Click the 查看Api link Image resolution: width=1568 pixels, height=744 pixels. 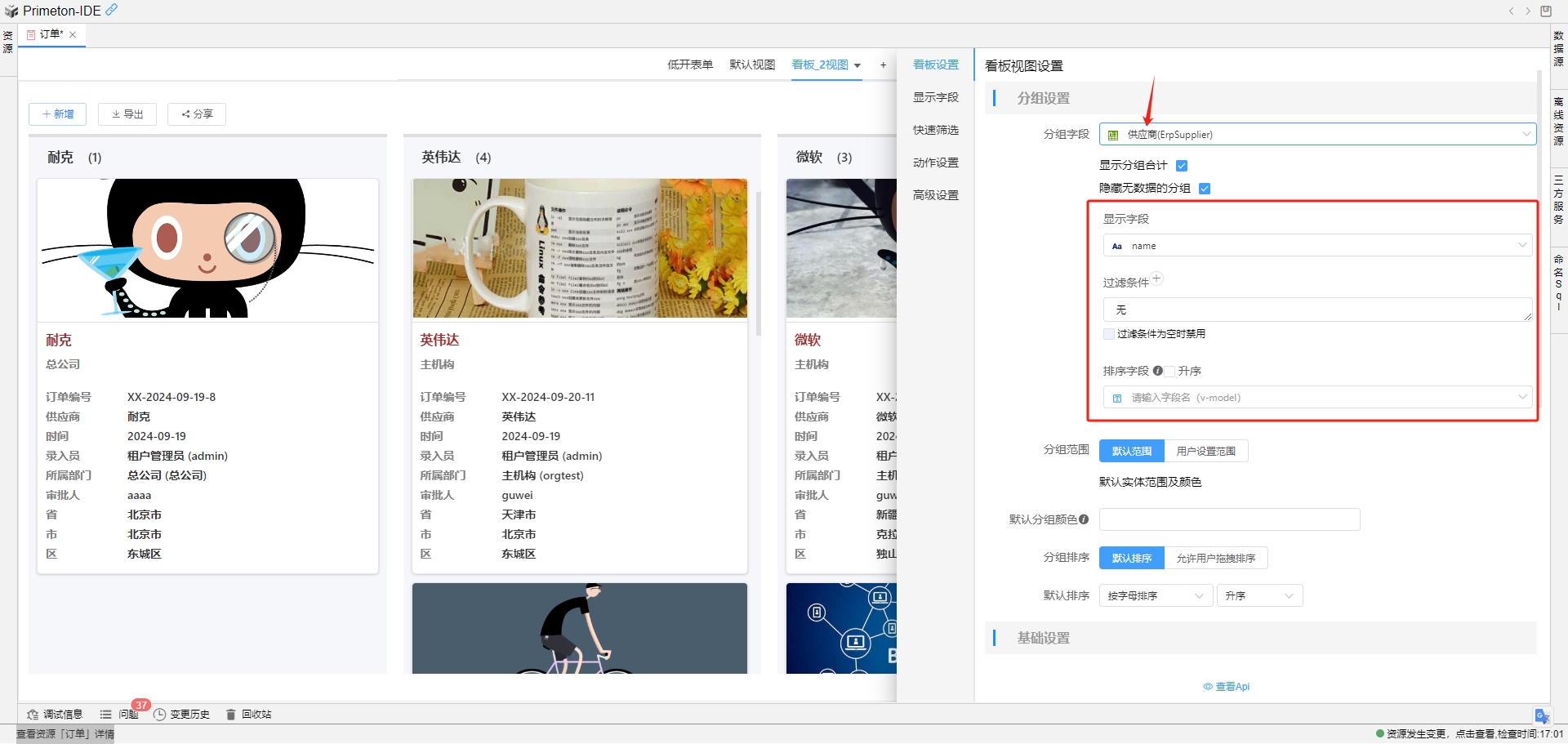(1227, 687)
